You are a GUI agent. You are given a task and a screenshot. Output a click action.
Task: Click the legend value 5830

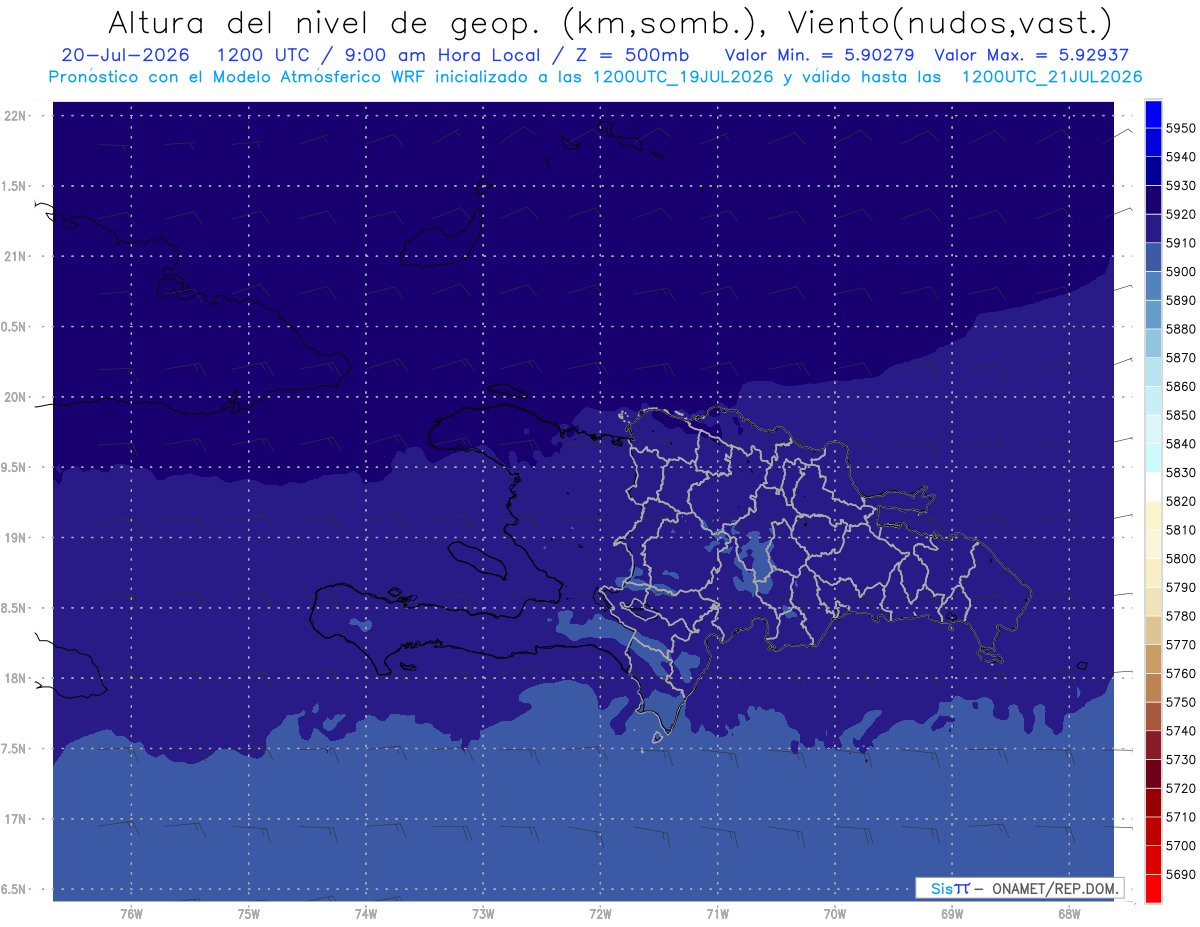pyautogui.click(x=1180, y=473)
